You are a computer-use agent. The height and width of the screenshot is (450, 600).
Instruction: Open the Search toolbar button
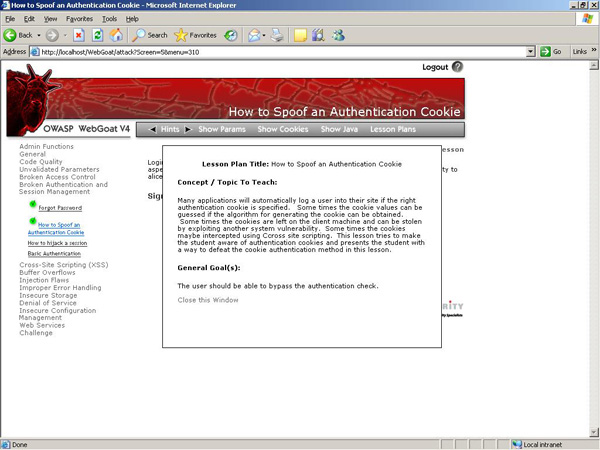(150, 35)
